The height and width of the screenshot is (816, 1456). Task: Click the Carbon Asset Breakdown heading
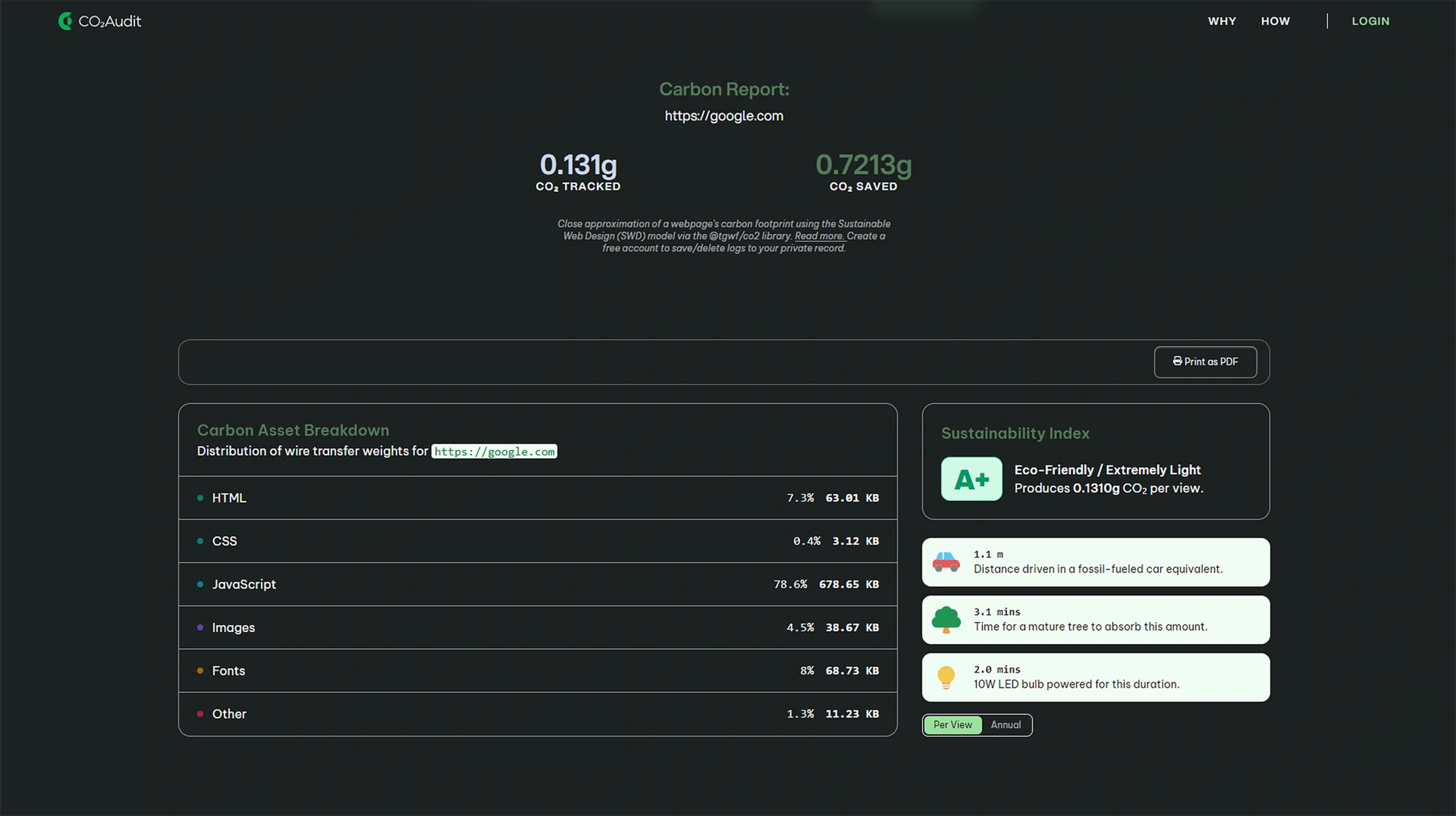coord(293,430)
